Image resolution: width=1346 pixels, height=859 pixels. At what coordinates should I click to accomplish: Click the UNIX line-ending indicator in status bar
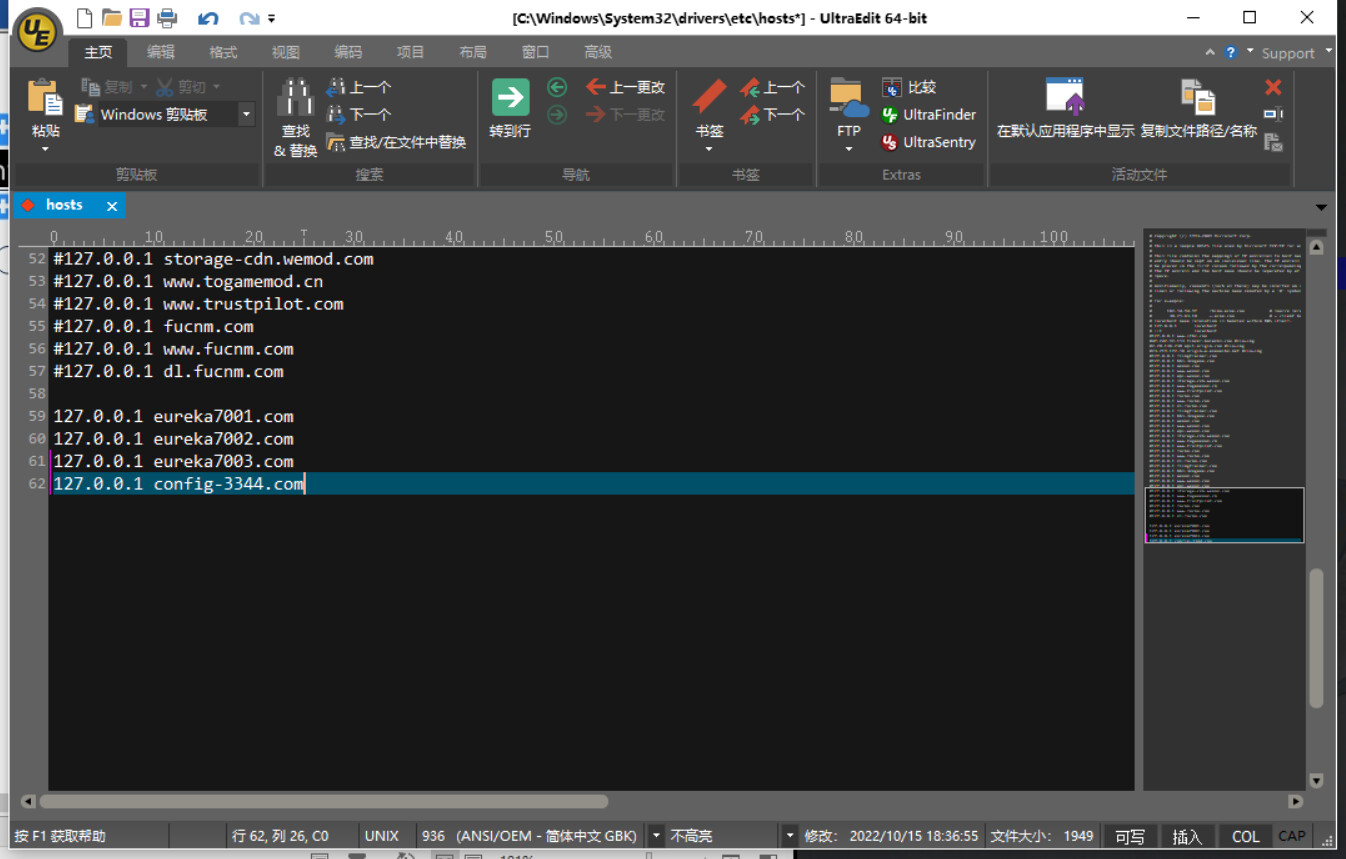381,836
